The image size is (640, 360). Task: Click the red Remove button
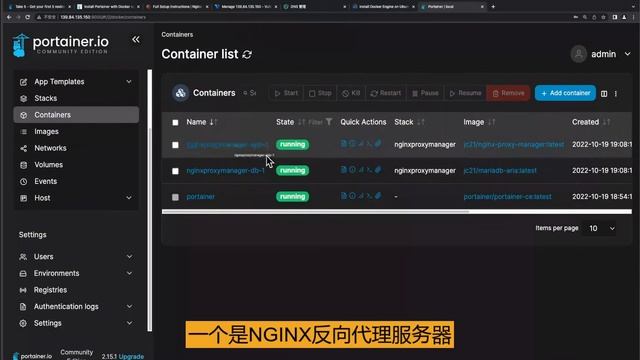click(x=508, y=93)
